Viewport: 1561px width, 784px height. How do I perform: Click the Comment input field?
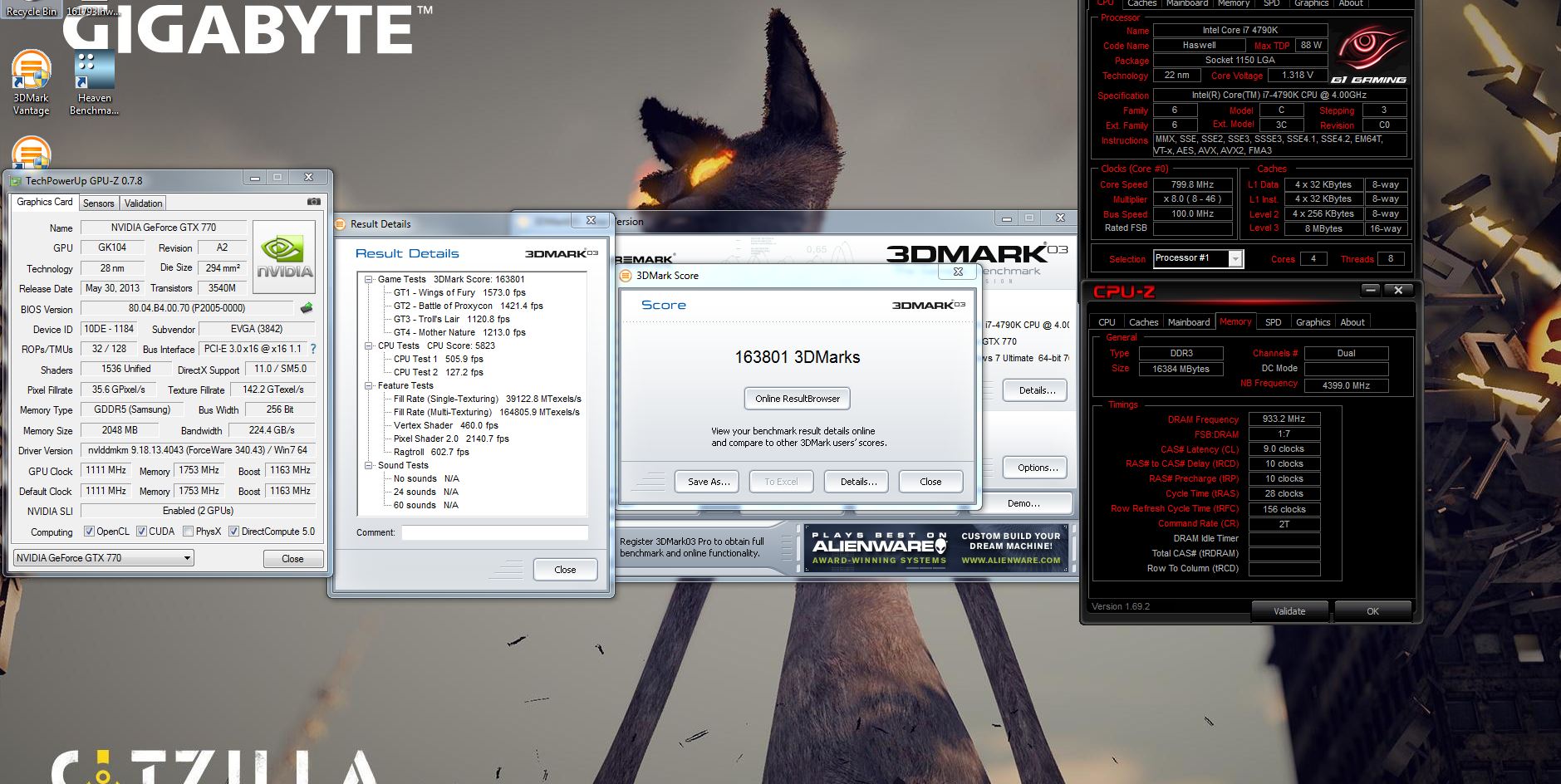click(494, 532)
